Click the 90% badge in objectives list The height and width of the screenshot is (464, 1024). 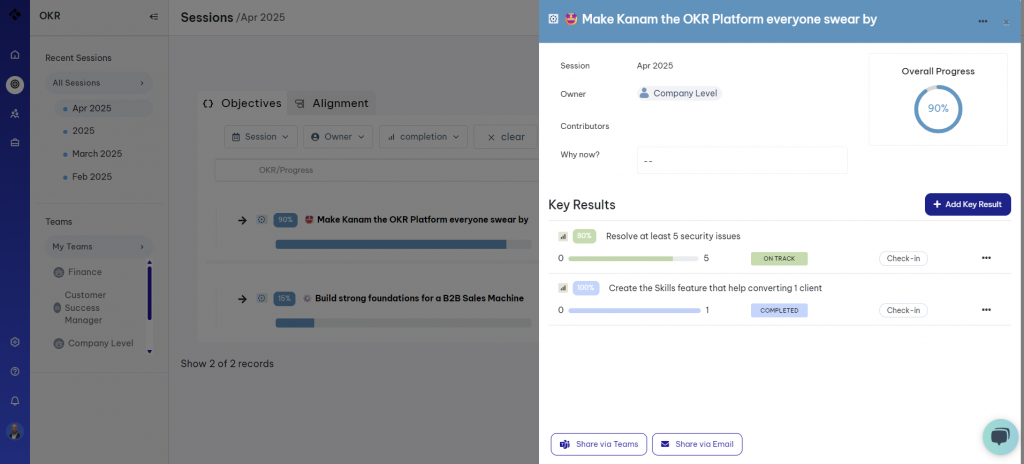[x=285, y=220]
